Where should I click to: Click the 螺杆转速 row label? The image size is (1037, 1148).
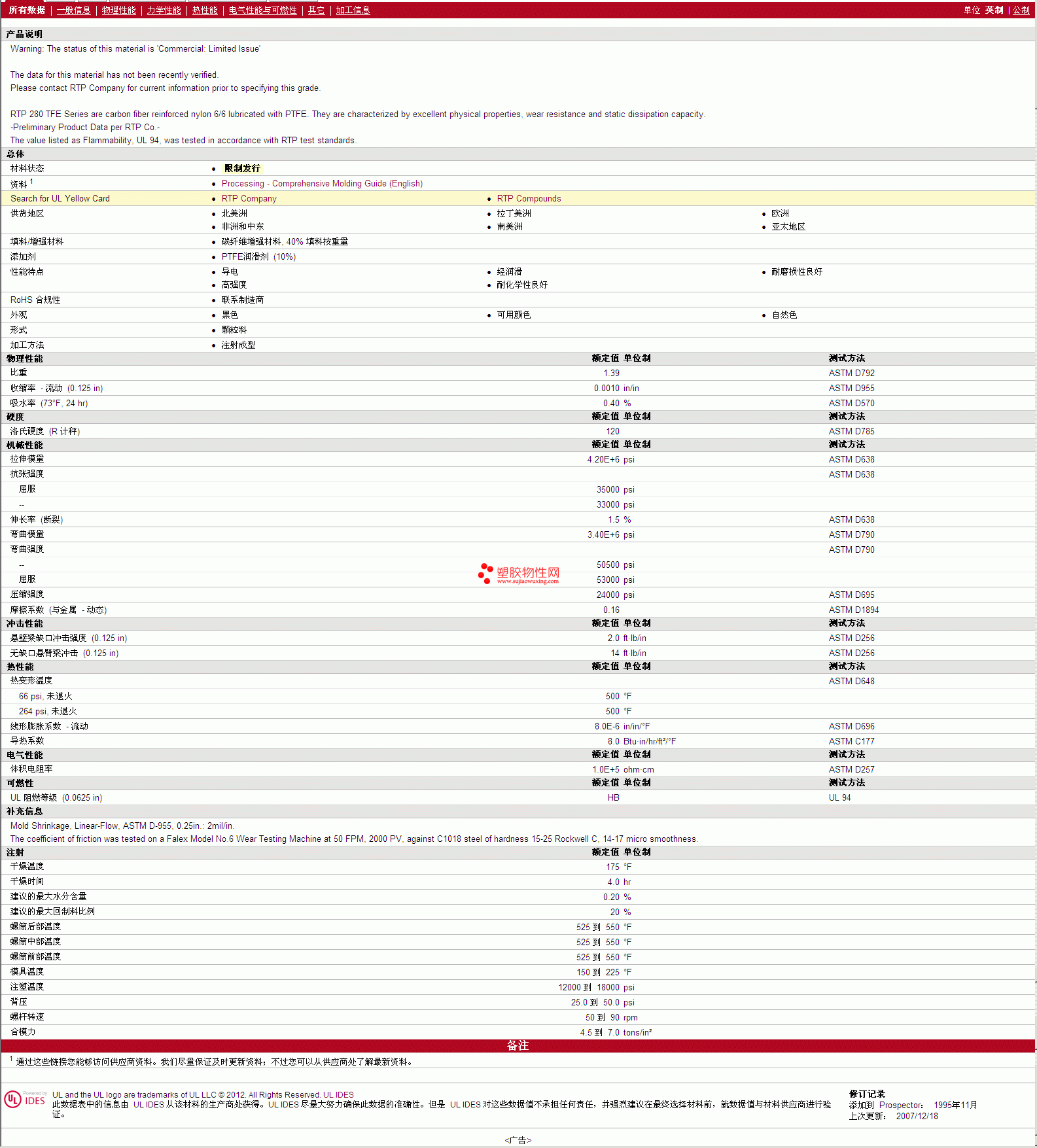click(27, 1017)
